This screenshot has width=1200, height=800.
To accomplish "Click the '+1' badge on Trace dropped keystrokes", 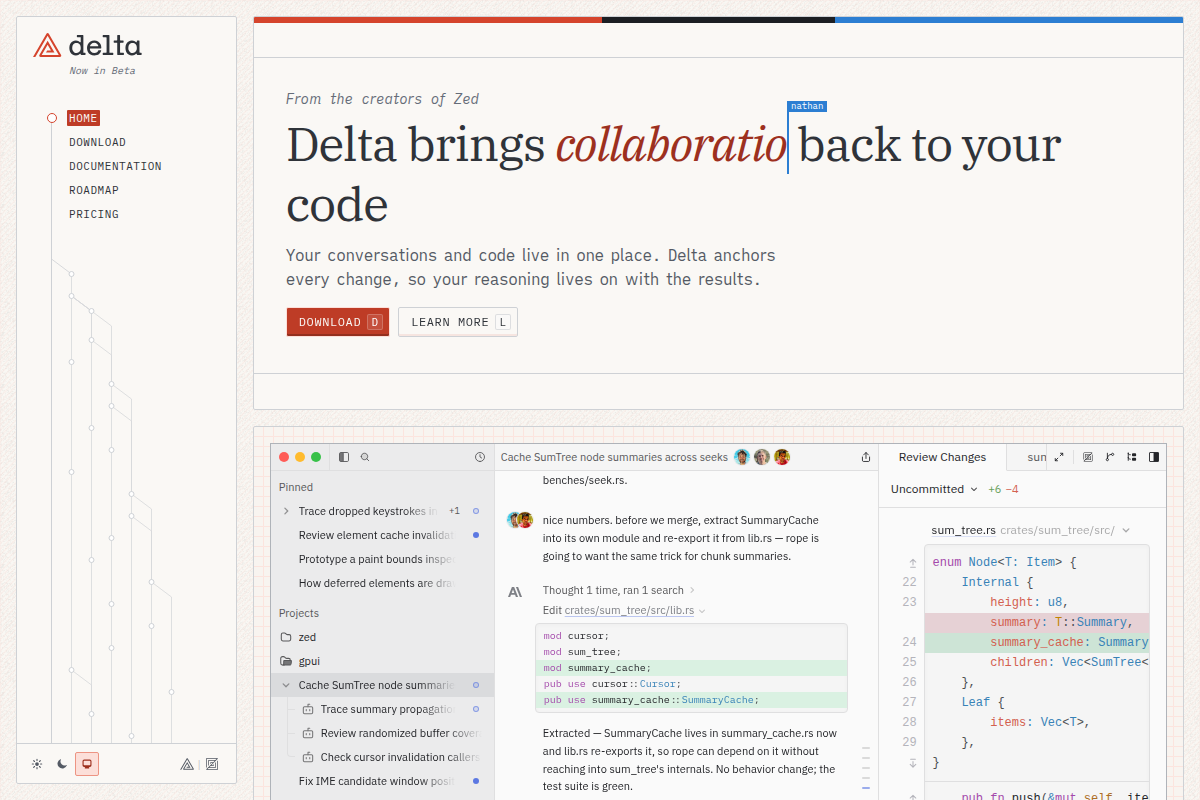I will [454, 511].
